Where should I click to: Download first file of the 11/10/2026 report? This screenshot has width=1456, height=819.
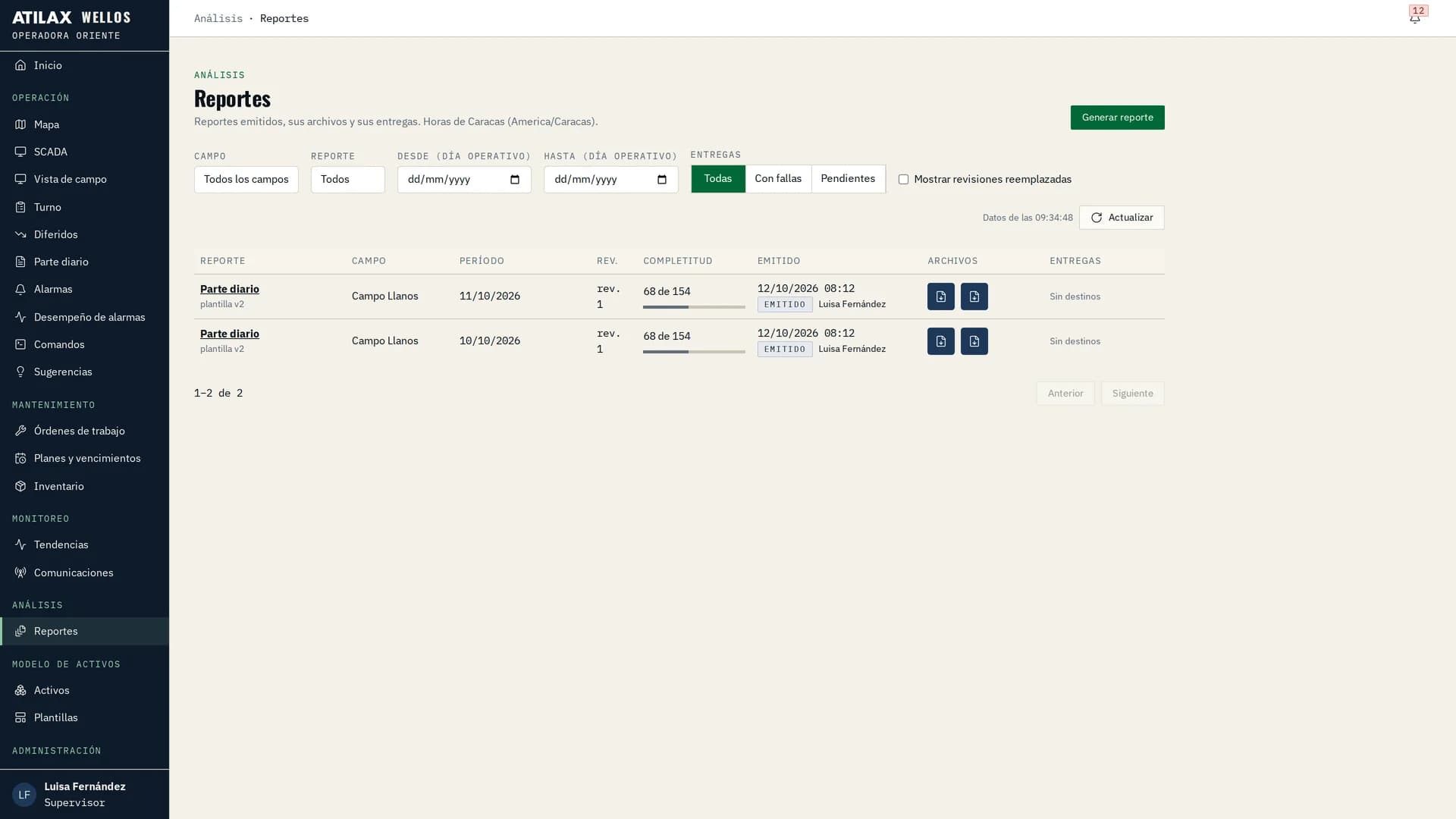pos(940,297)
